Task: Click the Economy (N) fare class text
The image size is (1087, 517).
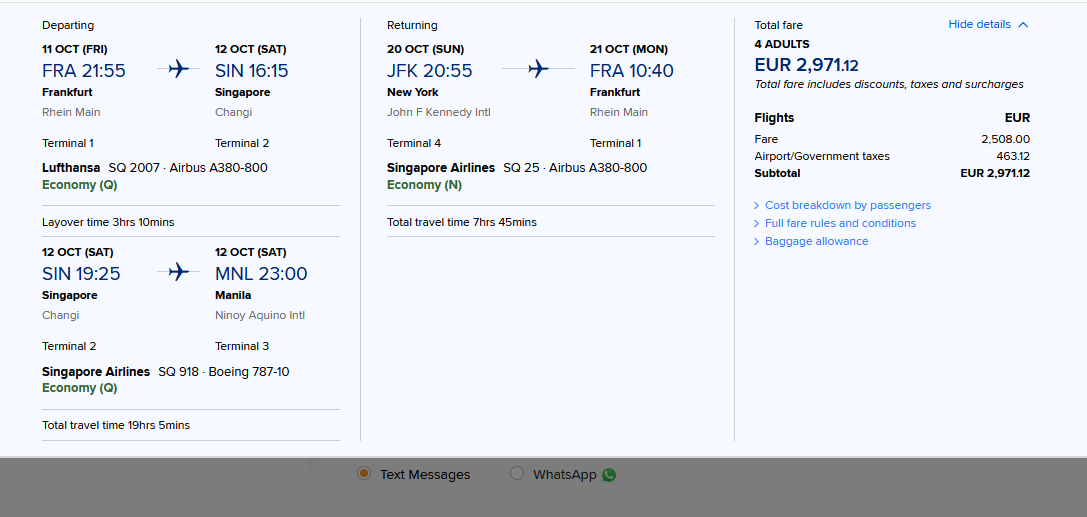Action: pyautogui.click(x=424, y=185)
